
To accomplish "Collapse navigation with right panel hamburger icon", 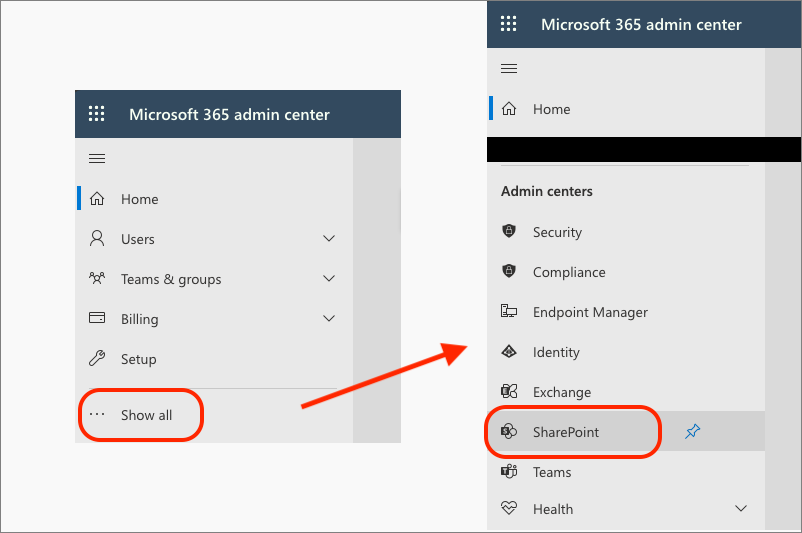I will point(509,69).
